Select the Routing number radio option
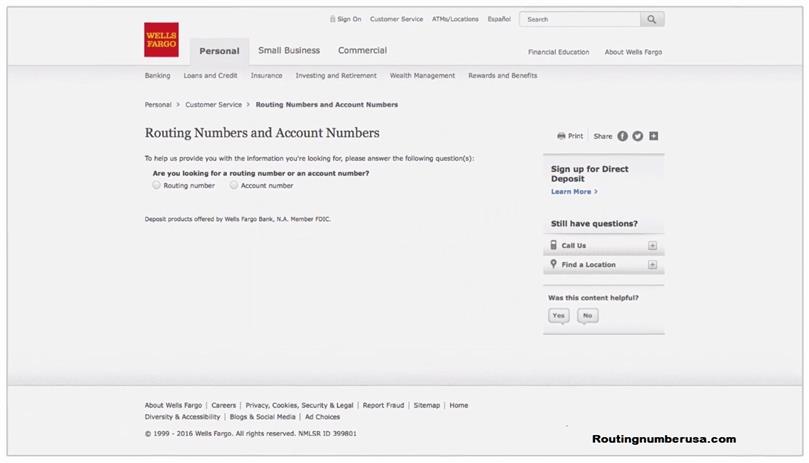The width and height of the screenshot is (809, 463). [156, 185]
